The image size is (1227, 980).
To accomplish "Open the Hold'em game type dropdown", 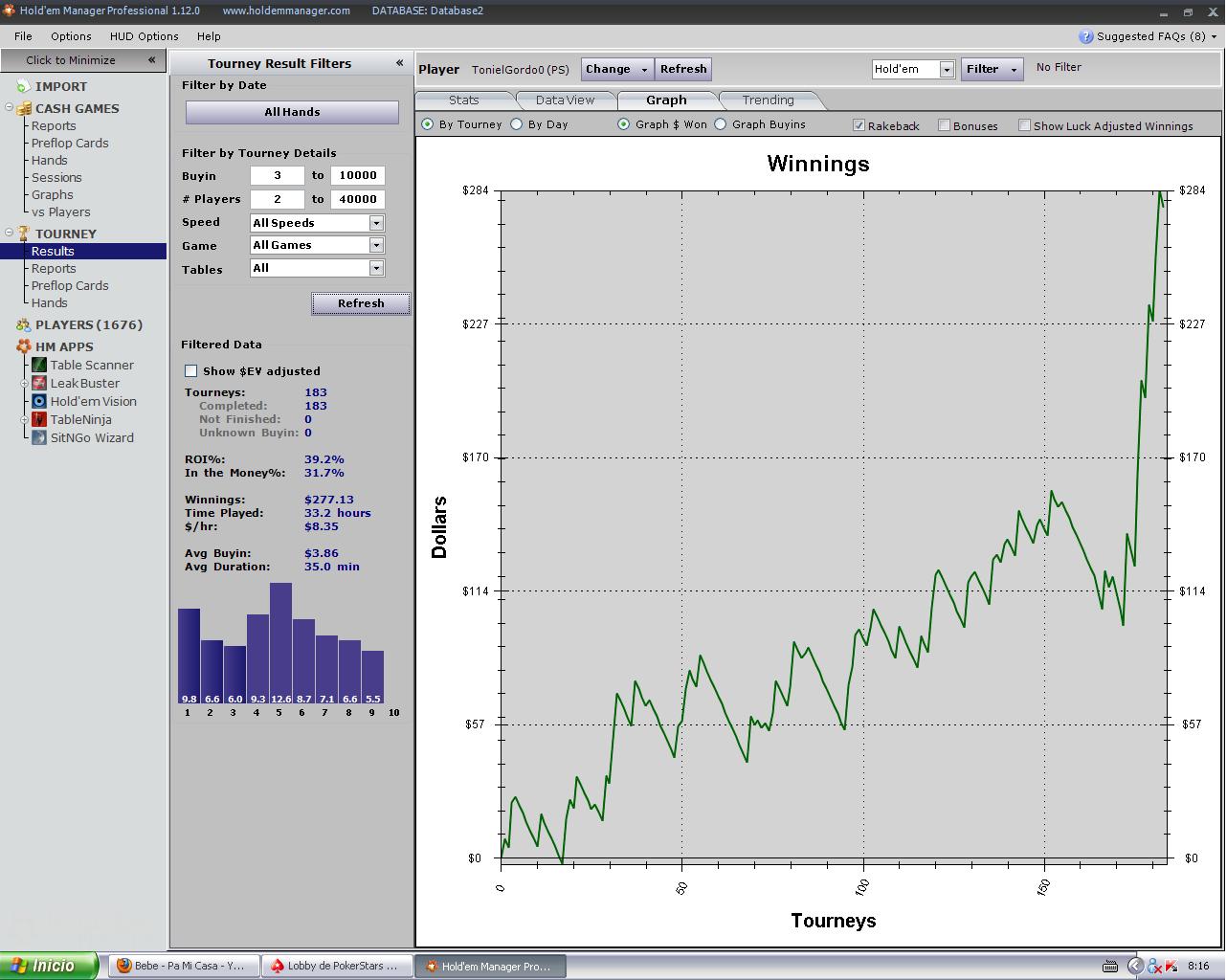I will [x=947, y=69].
